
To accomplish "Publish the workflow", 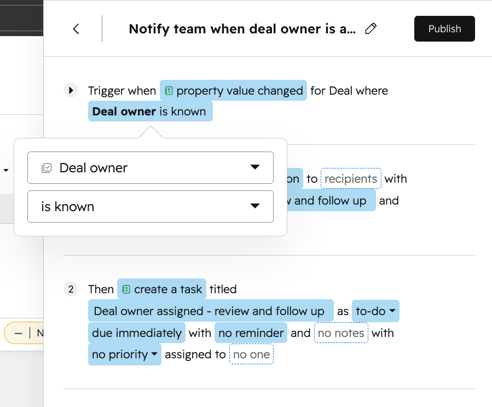I will click(x=444, y=29).
